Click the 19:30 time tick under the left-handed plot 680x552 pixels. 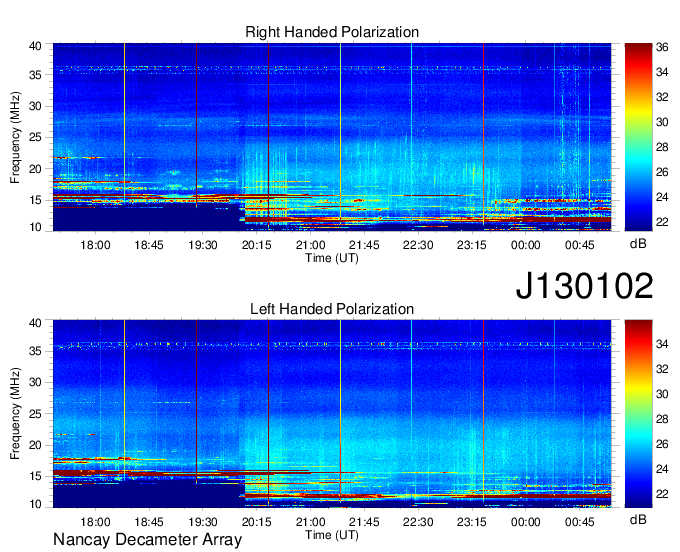coord(203,522)
